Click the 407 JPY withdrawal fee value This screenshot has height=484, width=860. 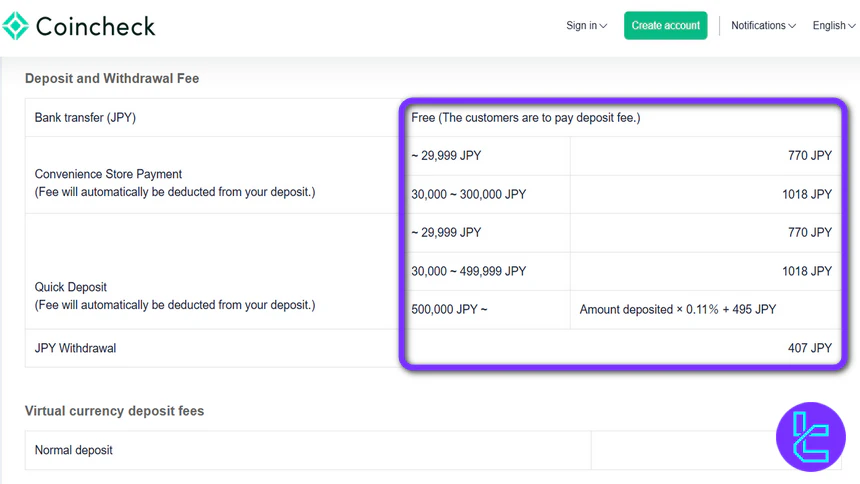[810, 348]
